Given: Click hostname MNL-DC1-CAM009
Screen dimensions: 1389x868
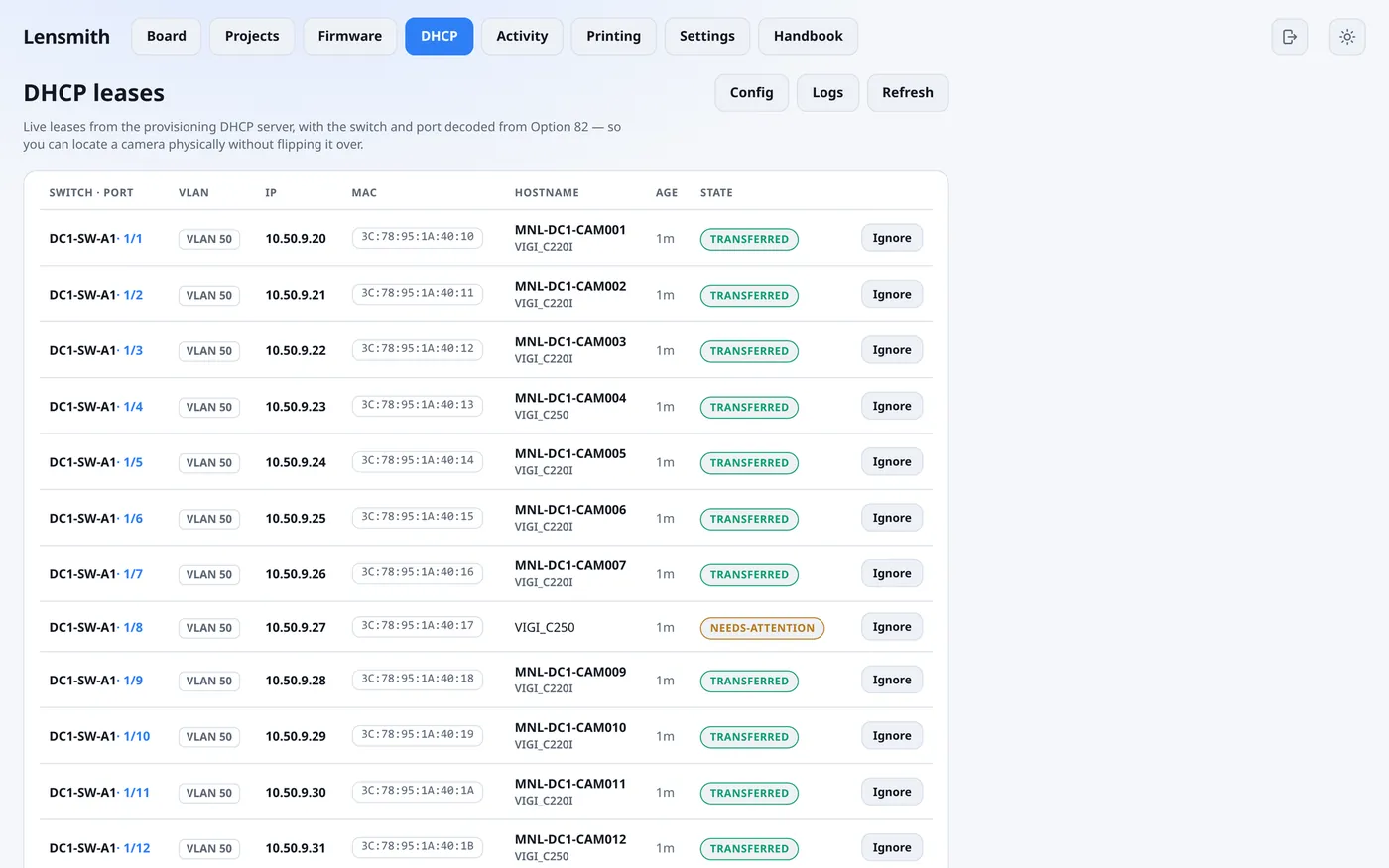Looking at the screenshot, I should tap(570, 672).
